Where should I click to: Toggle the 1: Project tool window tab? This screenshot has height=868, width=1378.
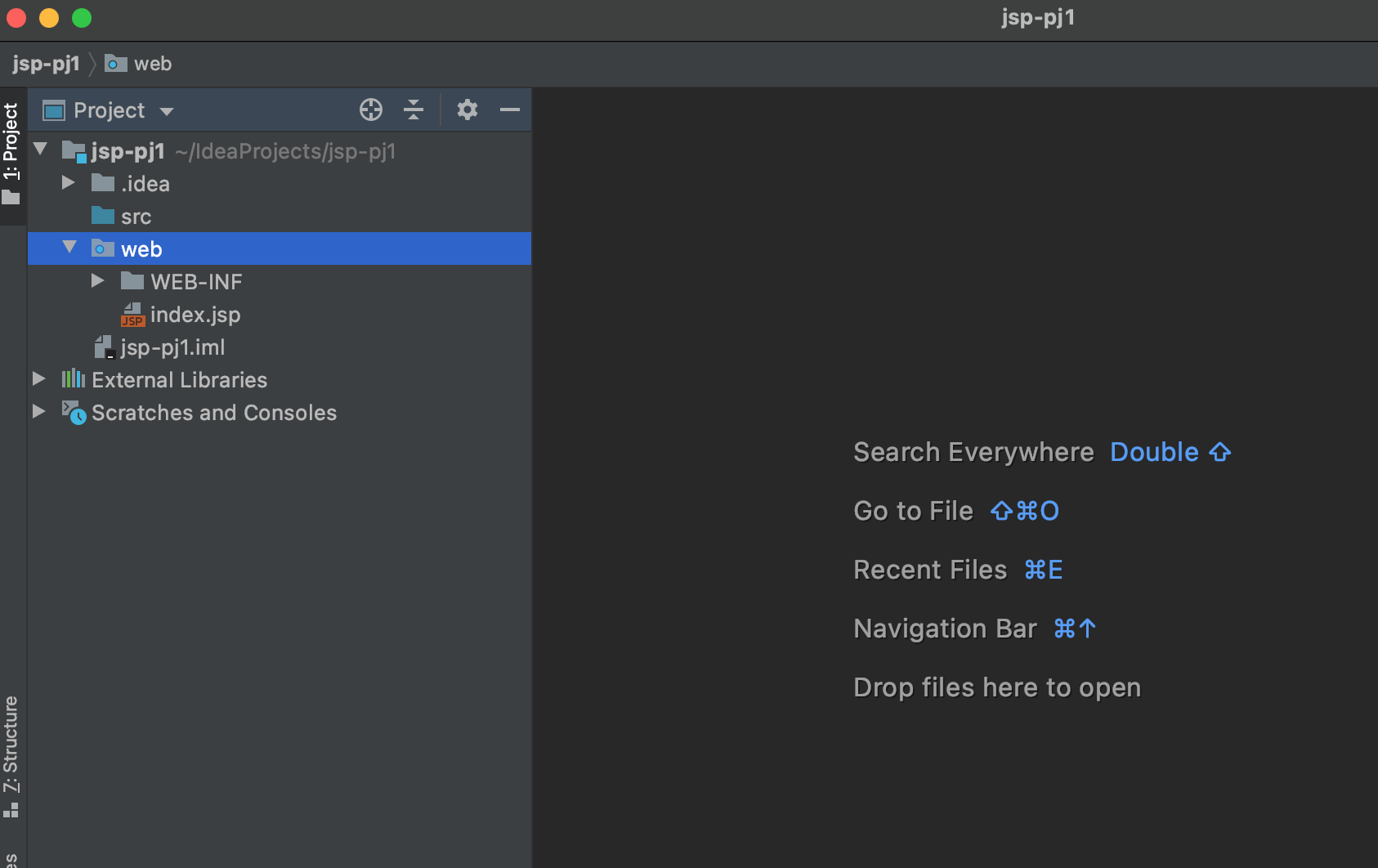(x=11, y=155)
